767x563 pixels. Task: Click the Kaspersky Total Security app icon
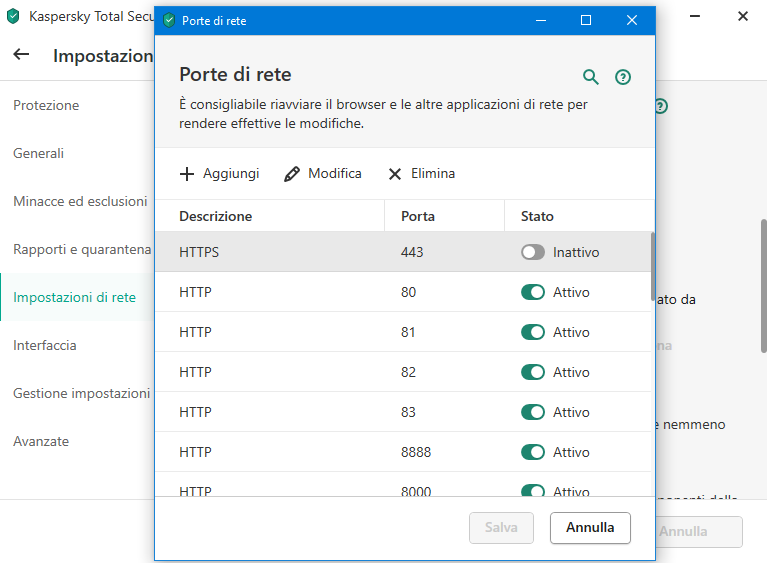(14, 17)
